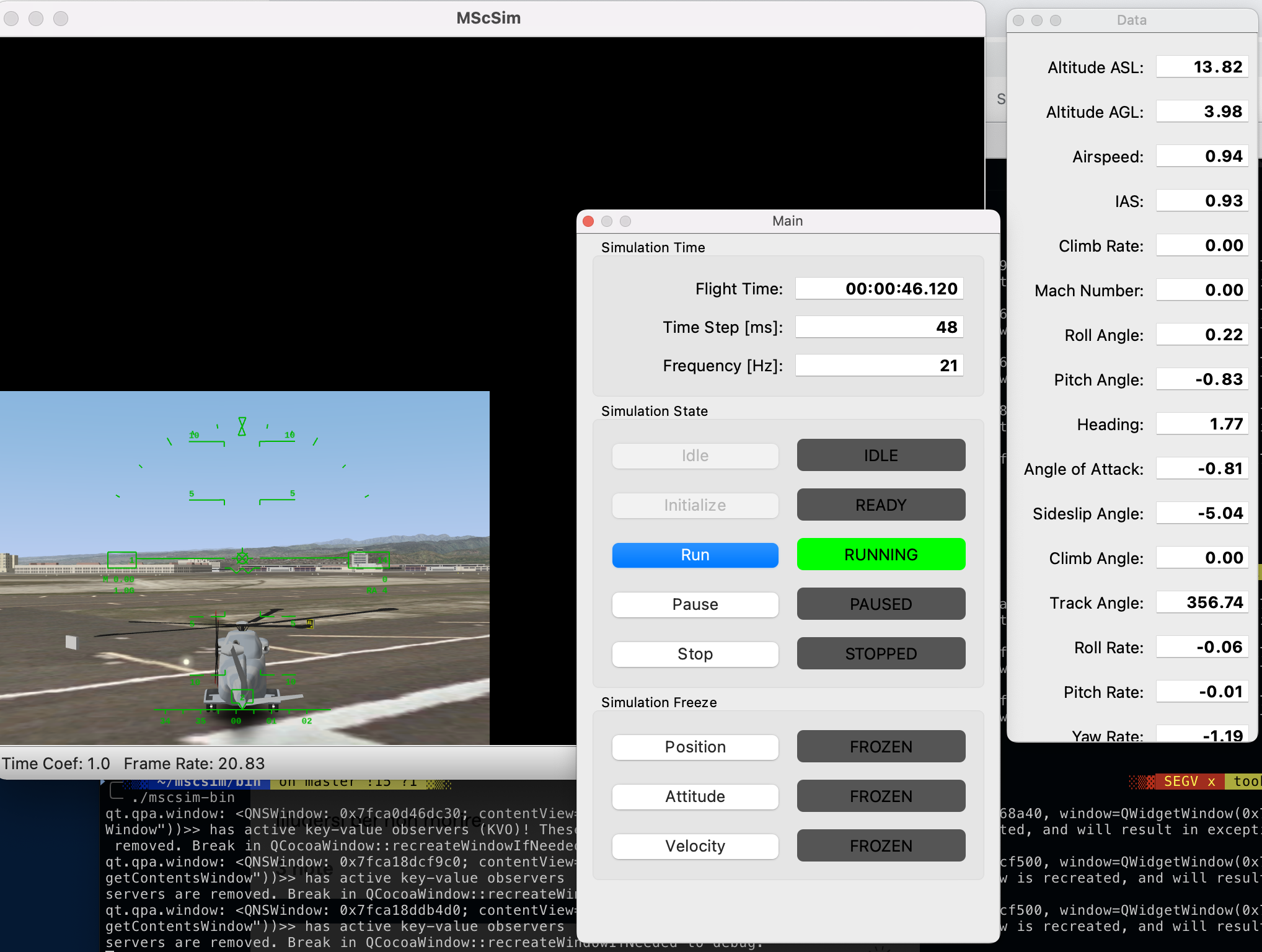Viewport: 1262px width, 952px height.
Task: Click the SEGV indicator in the terminal
Action: pos(1181,782)
